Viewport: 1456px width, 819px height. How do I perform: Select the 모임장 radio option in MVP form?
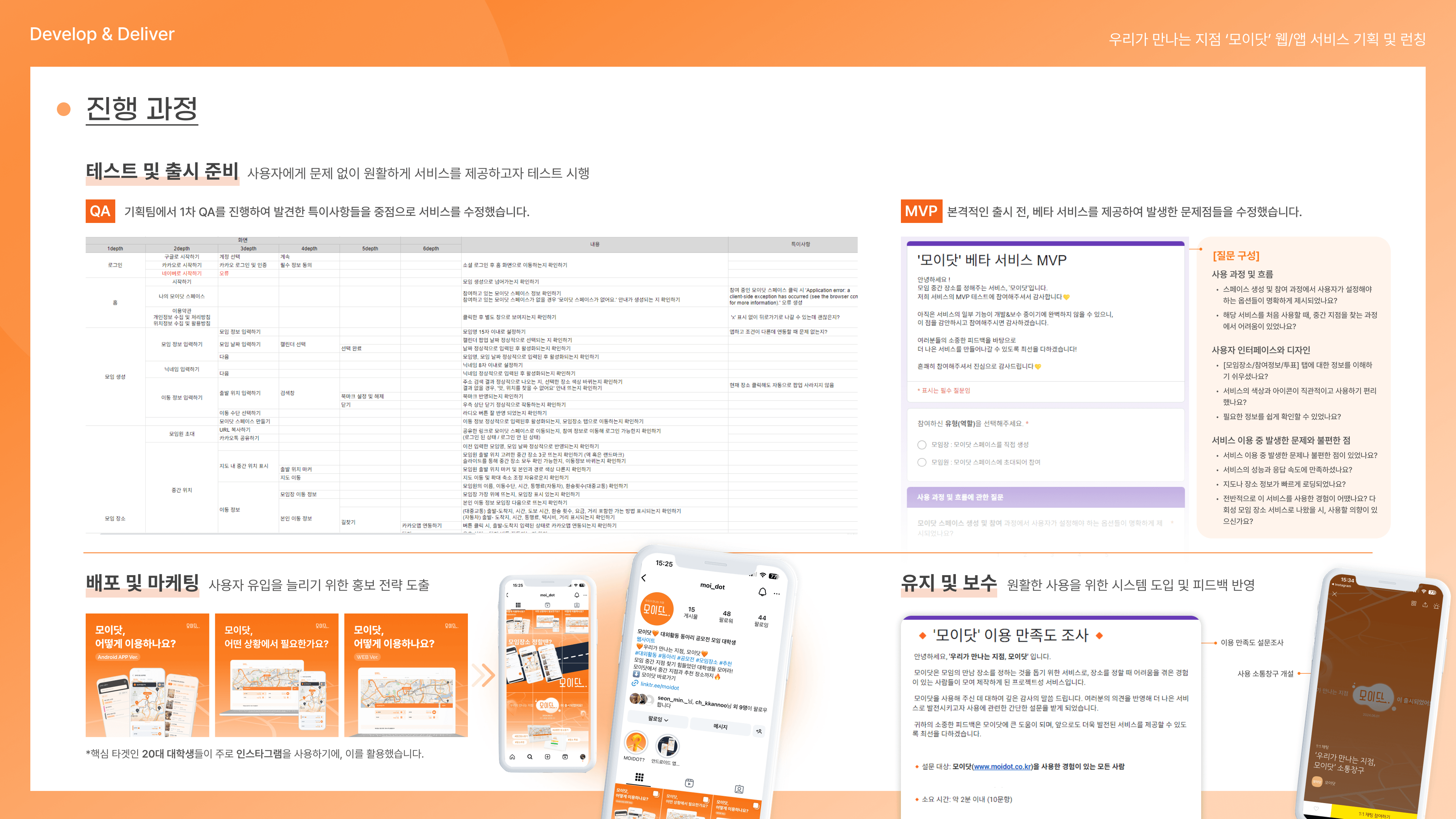click(922, 445)
